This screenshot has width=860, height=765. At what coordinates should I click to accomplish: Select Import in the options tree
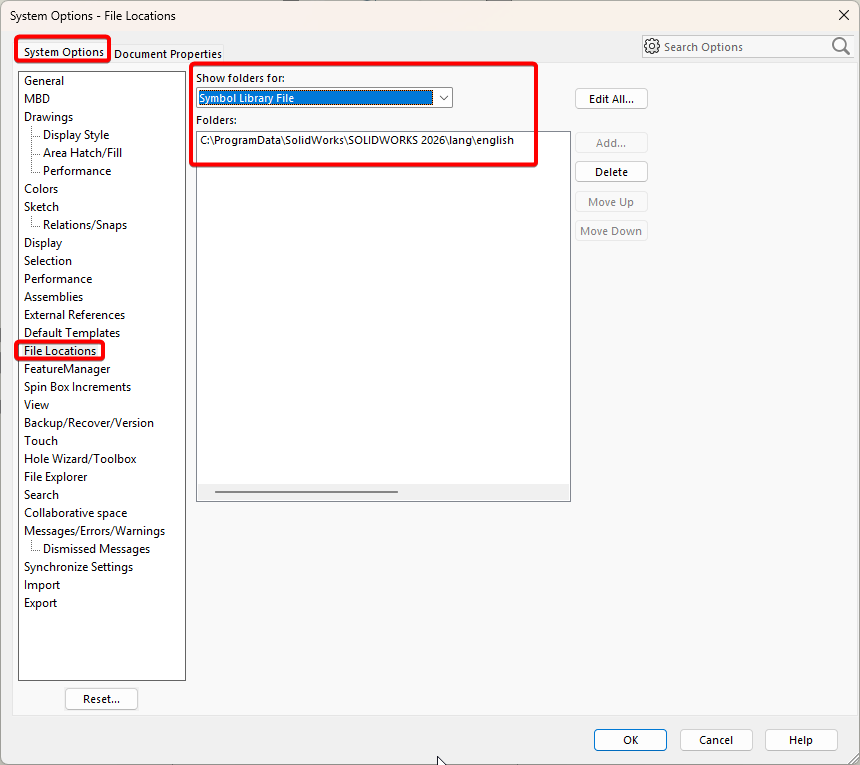pos(42,585)
